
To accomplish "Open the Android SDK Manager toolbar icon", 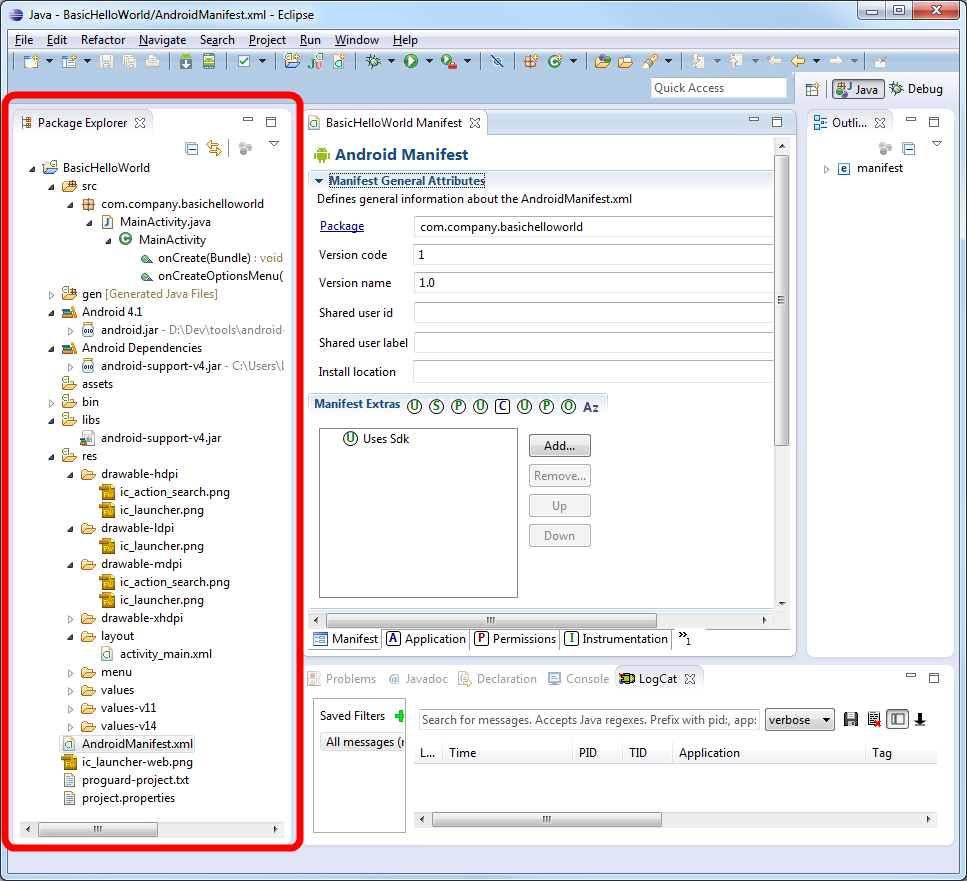I will (x=186, y=61).
